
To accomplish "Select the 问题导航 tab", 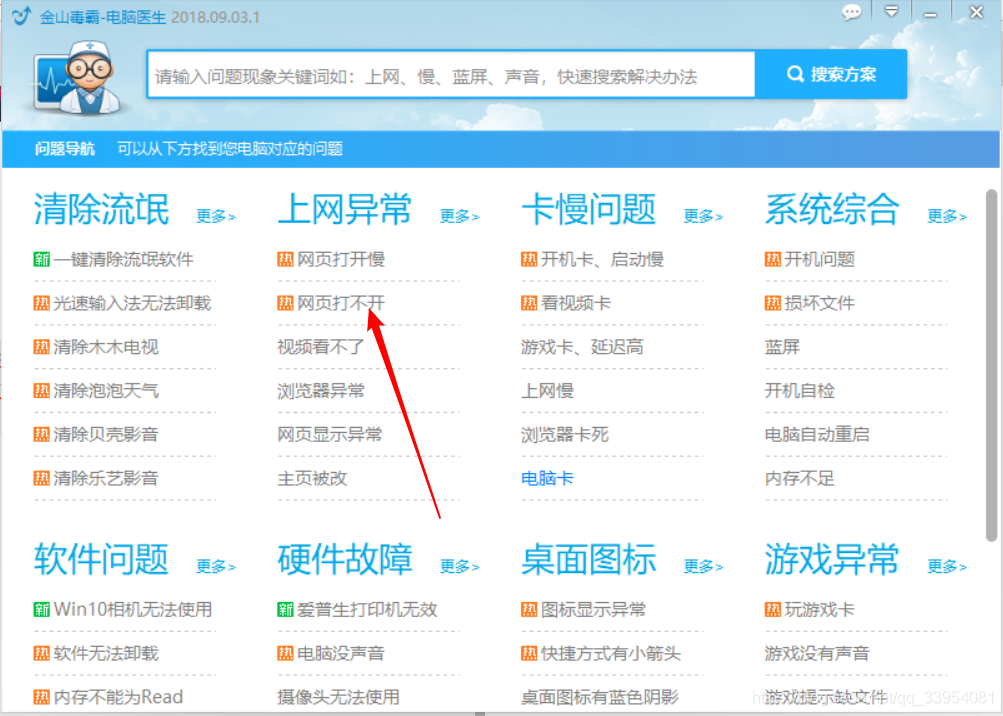I will click(x=65, y=149).
